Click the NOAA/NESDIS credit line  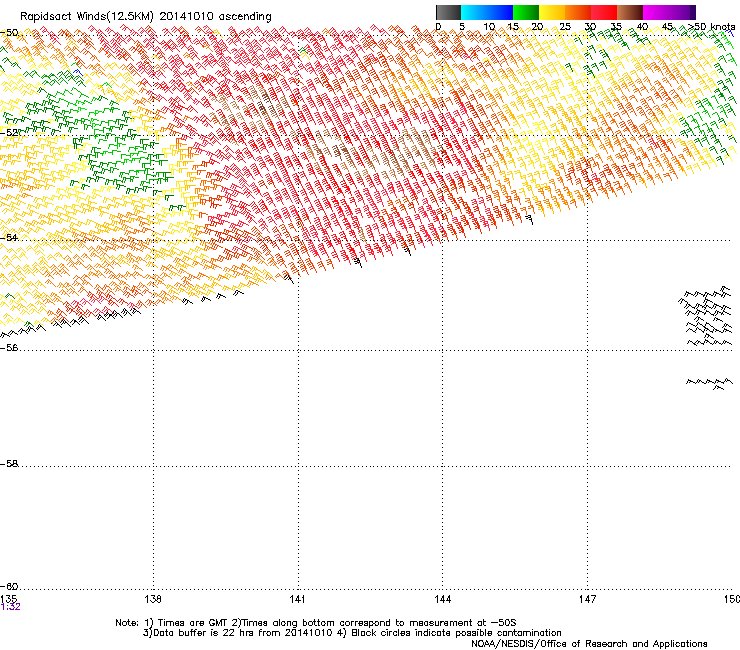point(589,643)
